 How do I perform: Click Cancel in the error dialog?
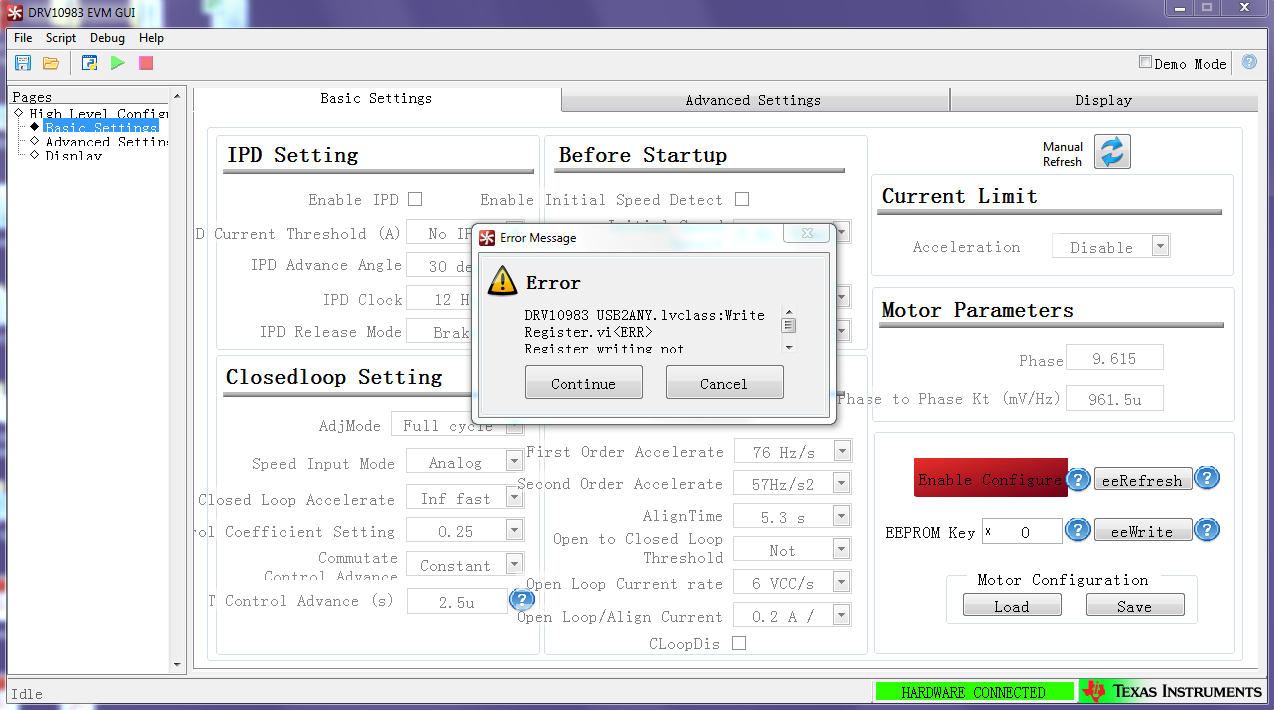coord(724,383)
